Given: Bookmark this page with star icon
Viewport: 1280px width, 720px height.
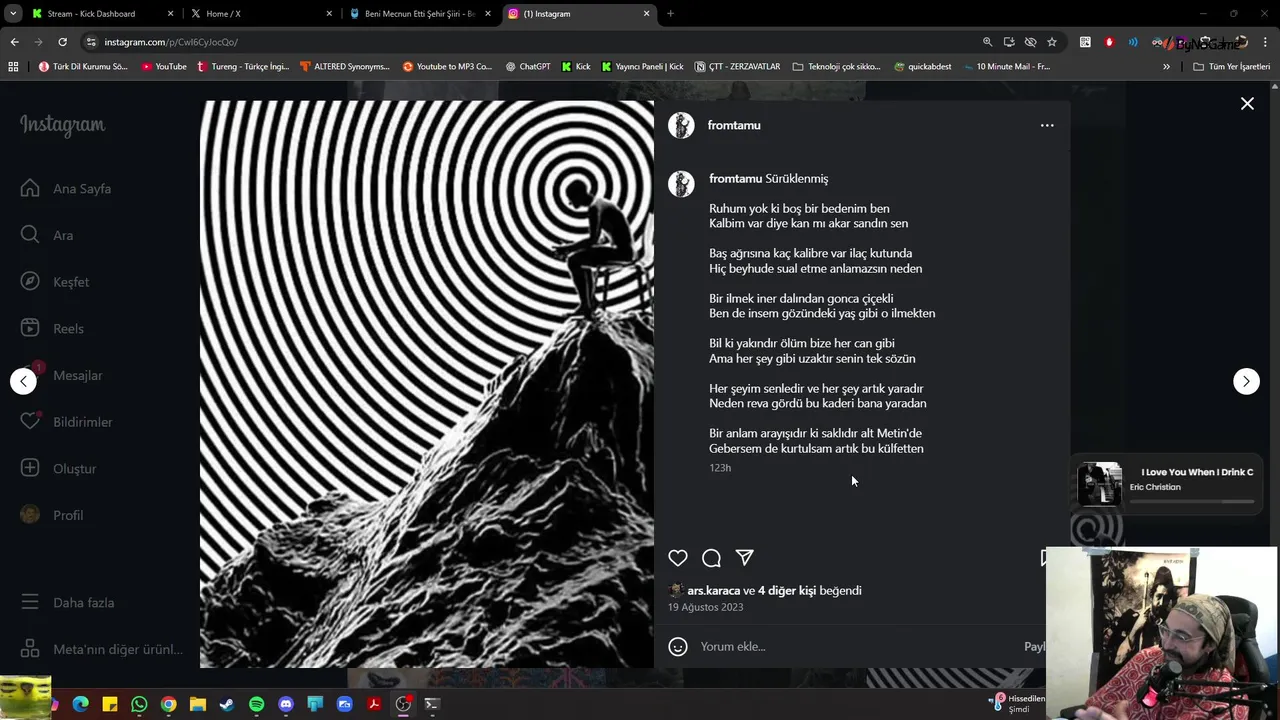Looking at the screenshot, I should 1052,42.
